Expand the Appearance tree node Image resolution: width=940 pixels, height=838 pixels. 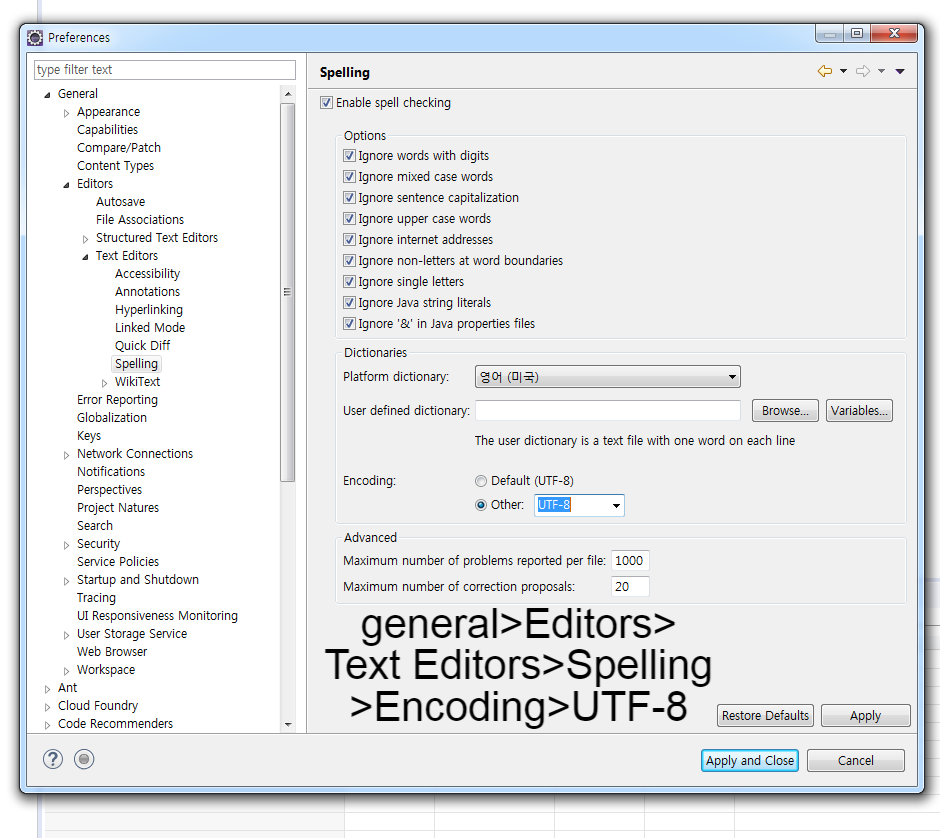pos(67,113)
